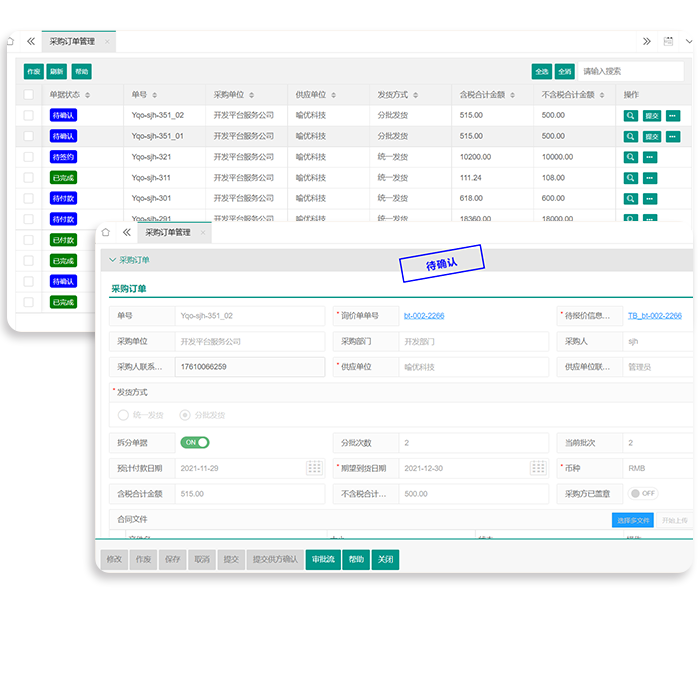Screen dimensions: 700x700
Task: Click the 提交供方确认 button
Action: click(x=275, y=559)
